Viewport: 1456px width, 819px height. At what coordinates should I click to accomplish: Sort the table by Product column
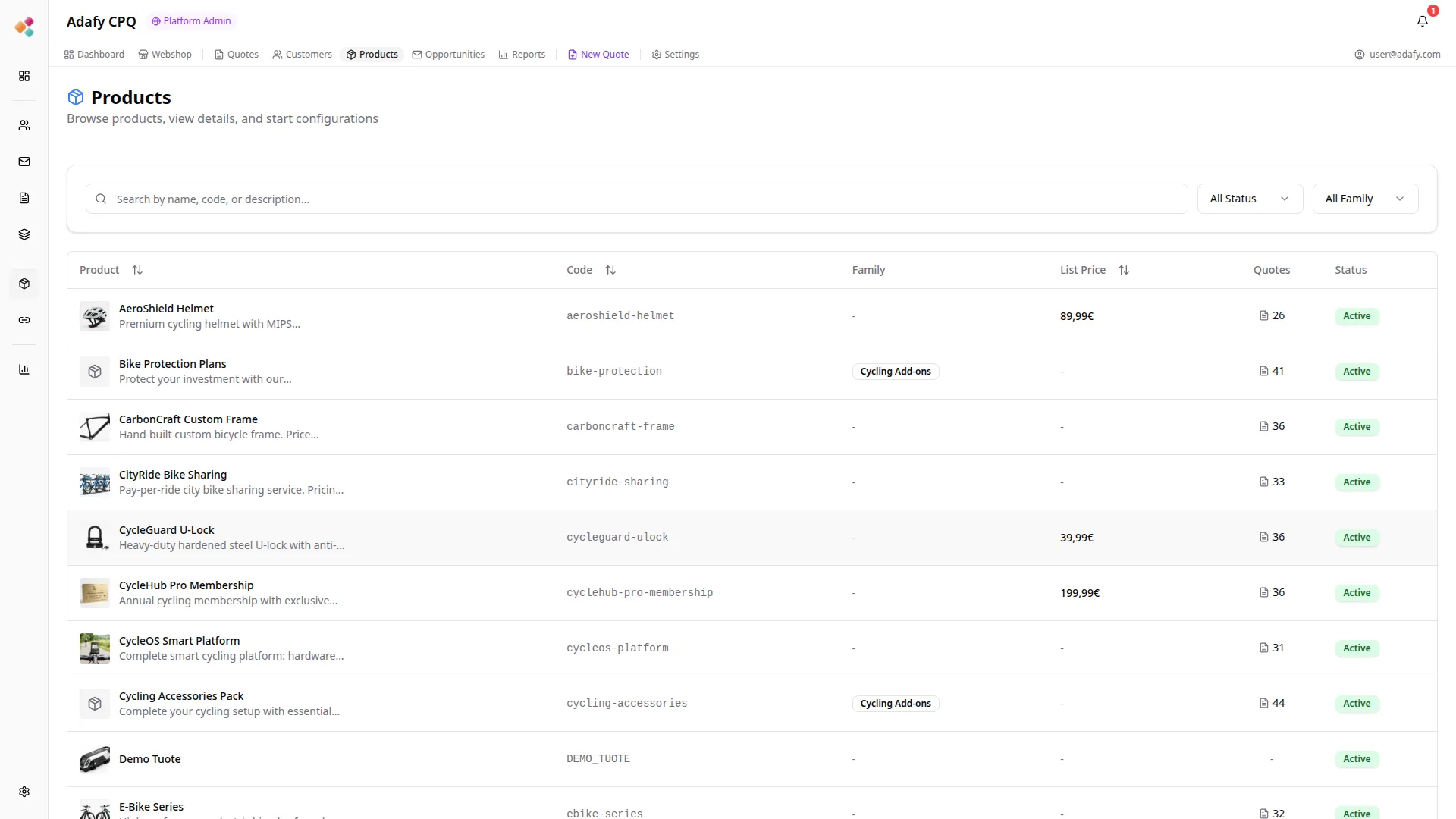pos(136,270)
